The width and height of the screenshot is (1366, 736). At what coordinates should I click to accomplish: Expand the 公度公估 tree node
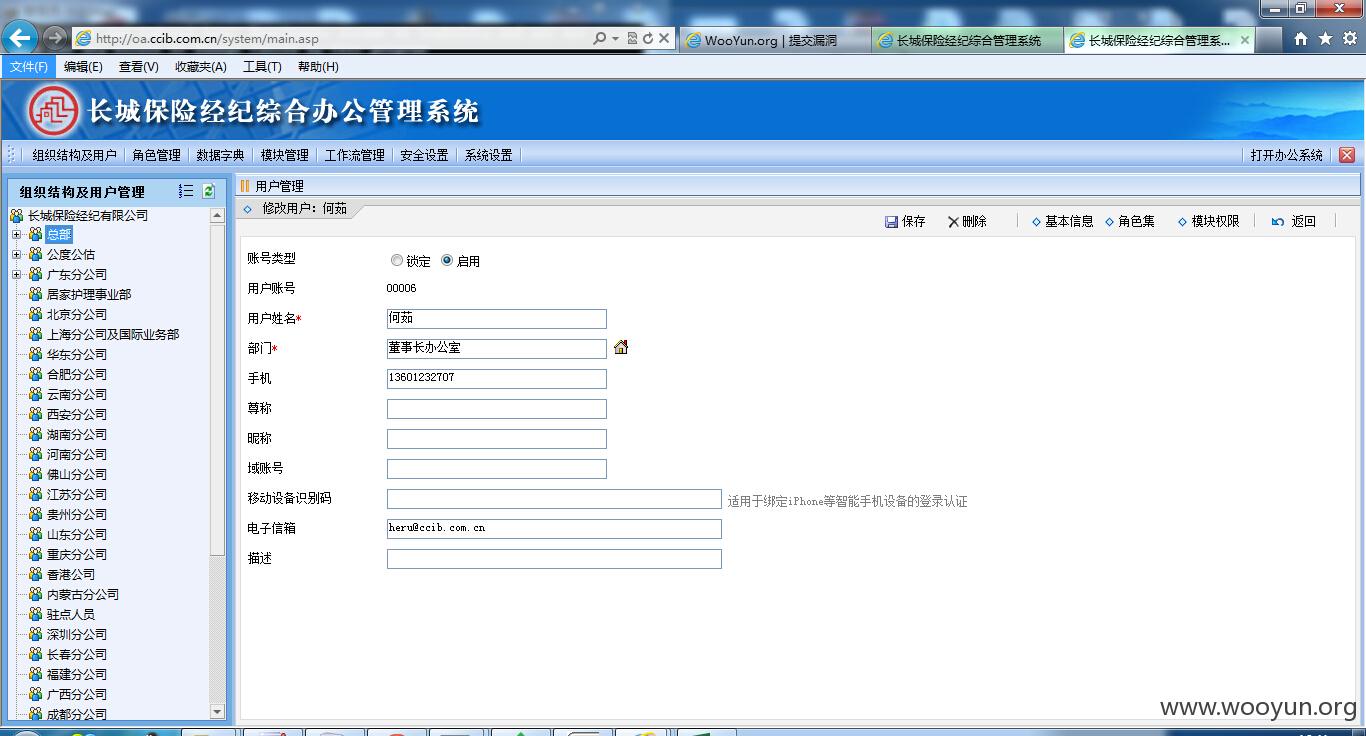pyautogui.click(x=16, y=254)
